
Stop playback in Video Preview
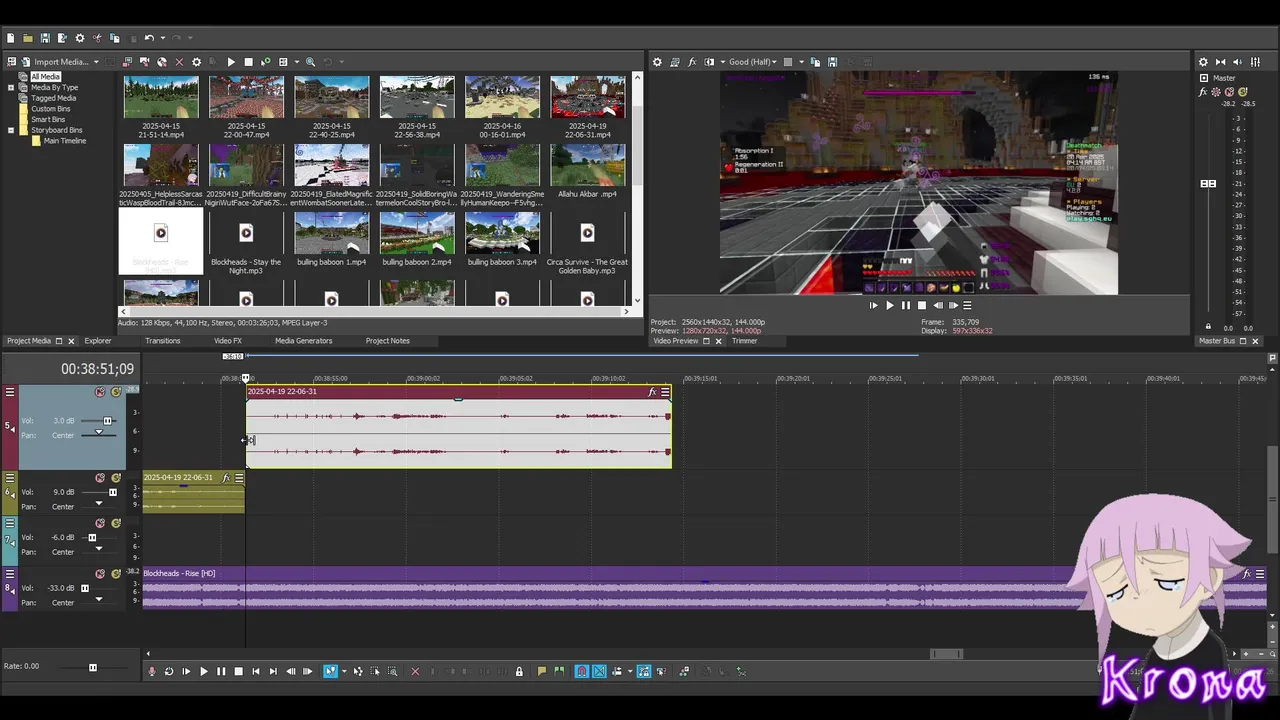(x=922, y=305)
